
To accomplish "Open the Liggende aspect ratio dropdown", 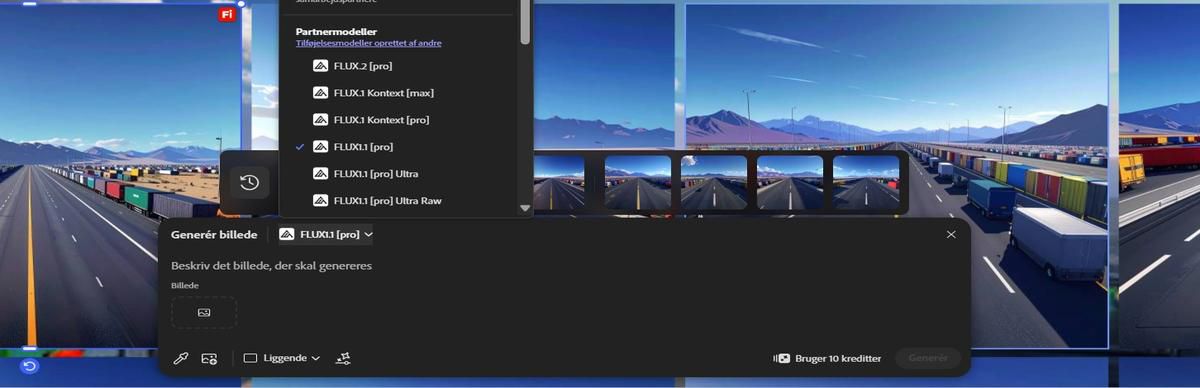I will [x=282, y=358].
